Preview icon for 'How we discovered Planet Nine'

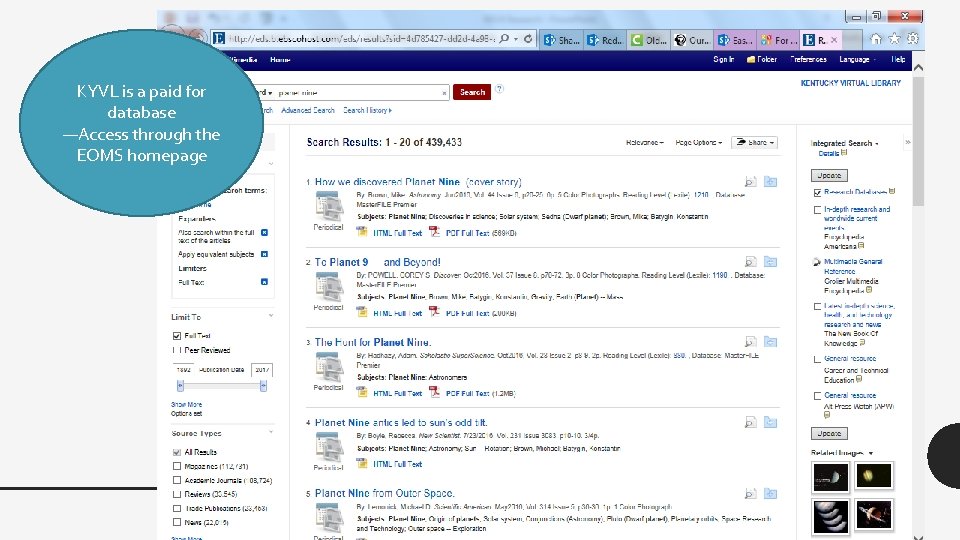(x=750, y=182)
